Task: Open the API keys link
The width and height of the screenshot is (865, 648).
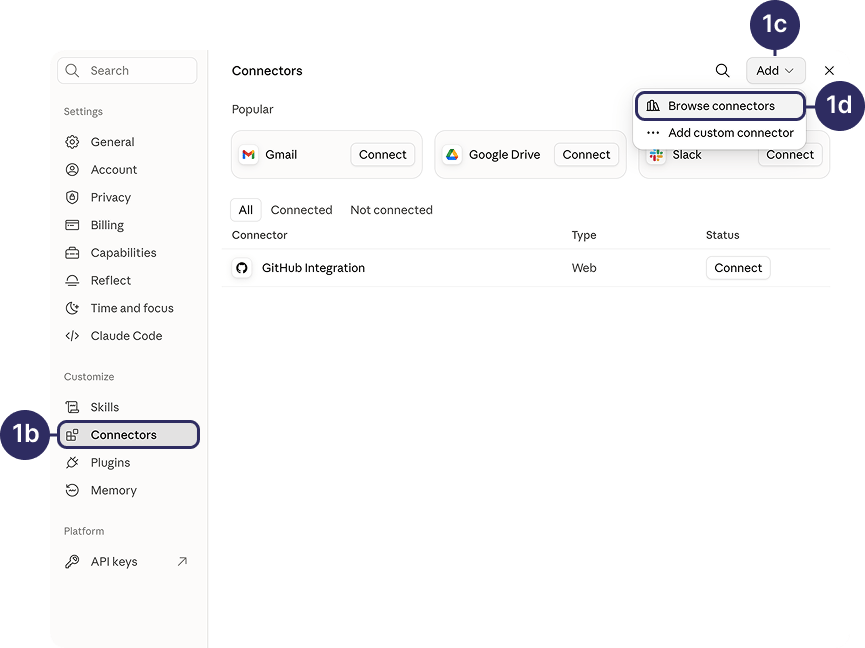Action: tap(127, 561)
